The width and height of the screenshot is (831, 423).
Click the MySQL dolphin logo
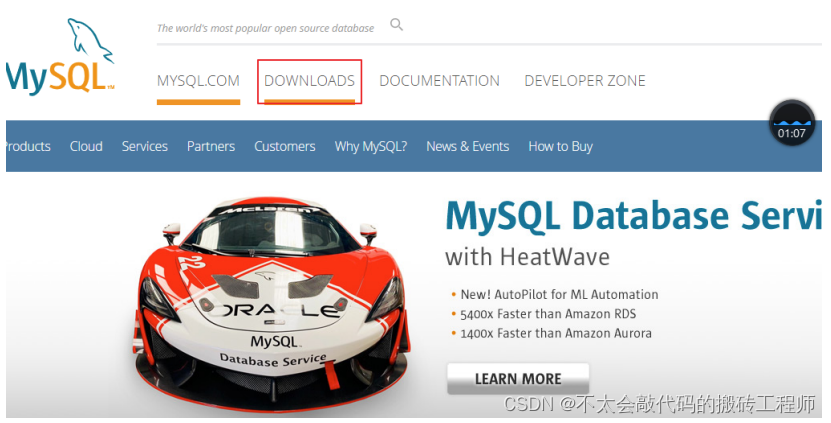(x=60, y=57)
